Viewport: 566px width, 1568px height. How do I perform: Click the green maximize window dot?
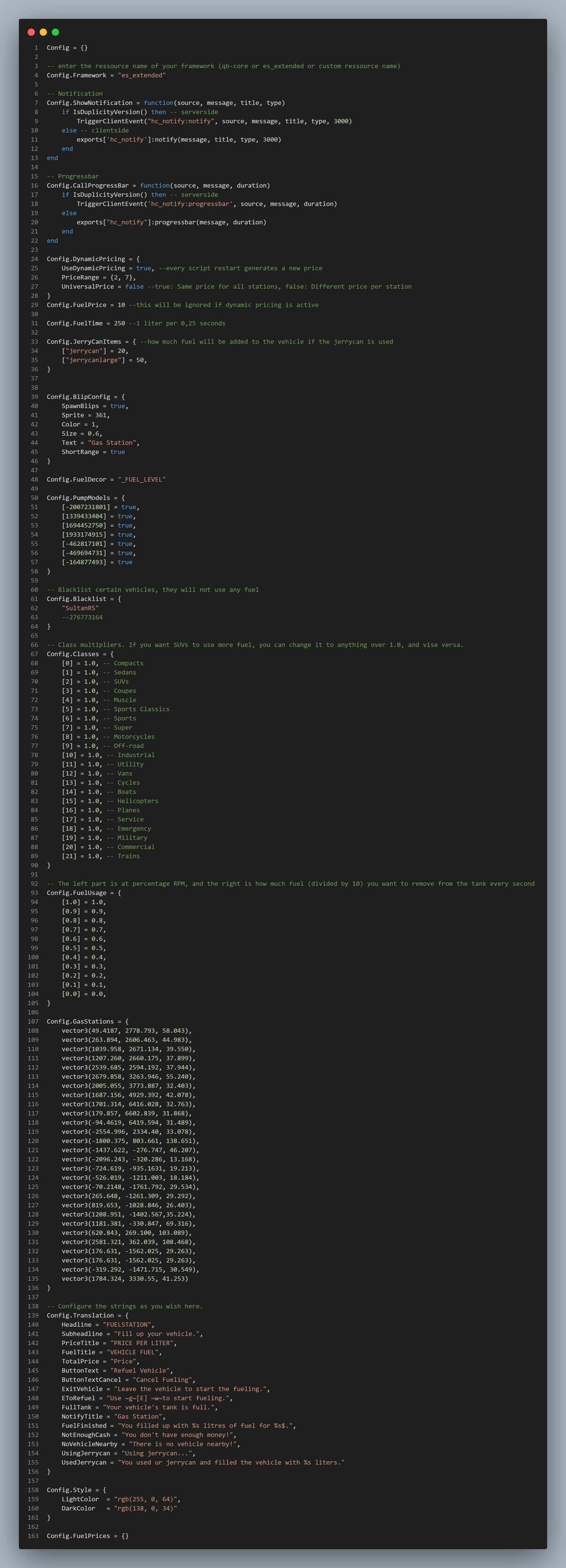[55, 32]
